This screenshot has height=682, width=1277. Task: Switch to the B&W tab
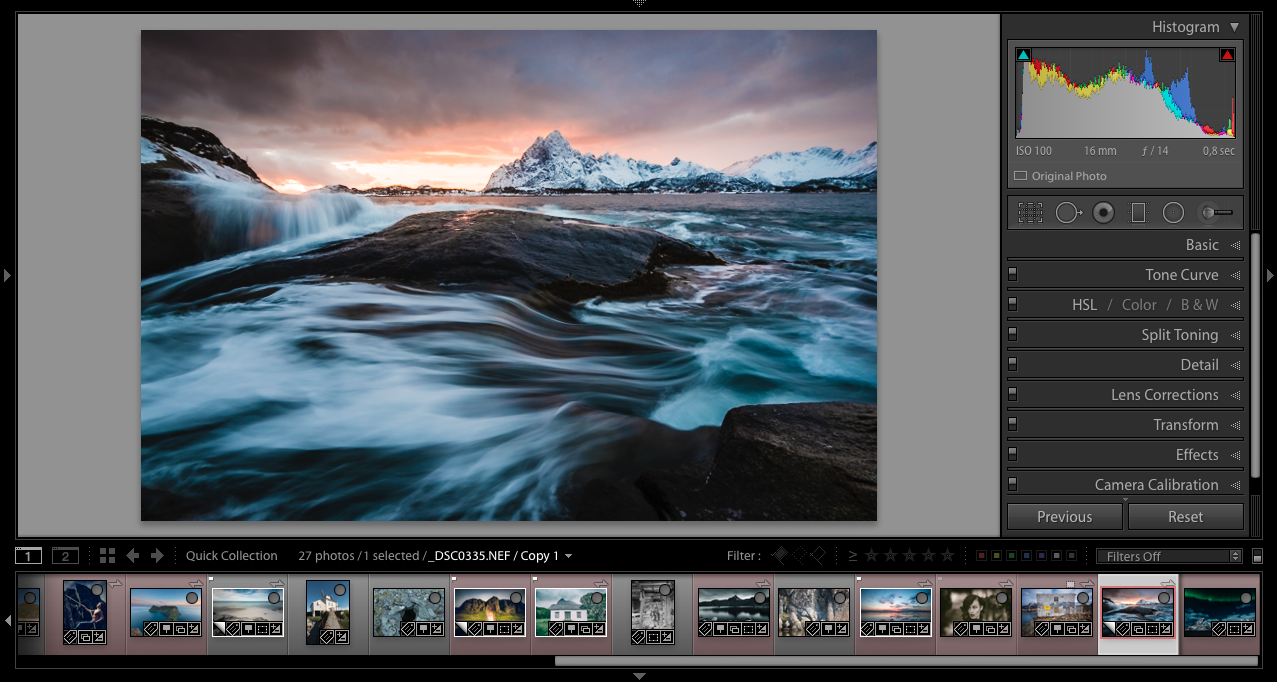[1199, 305]
